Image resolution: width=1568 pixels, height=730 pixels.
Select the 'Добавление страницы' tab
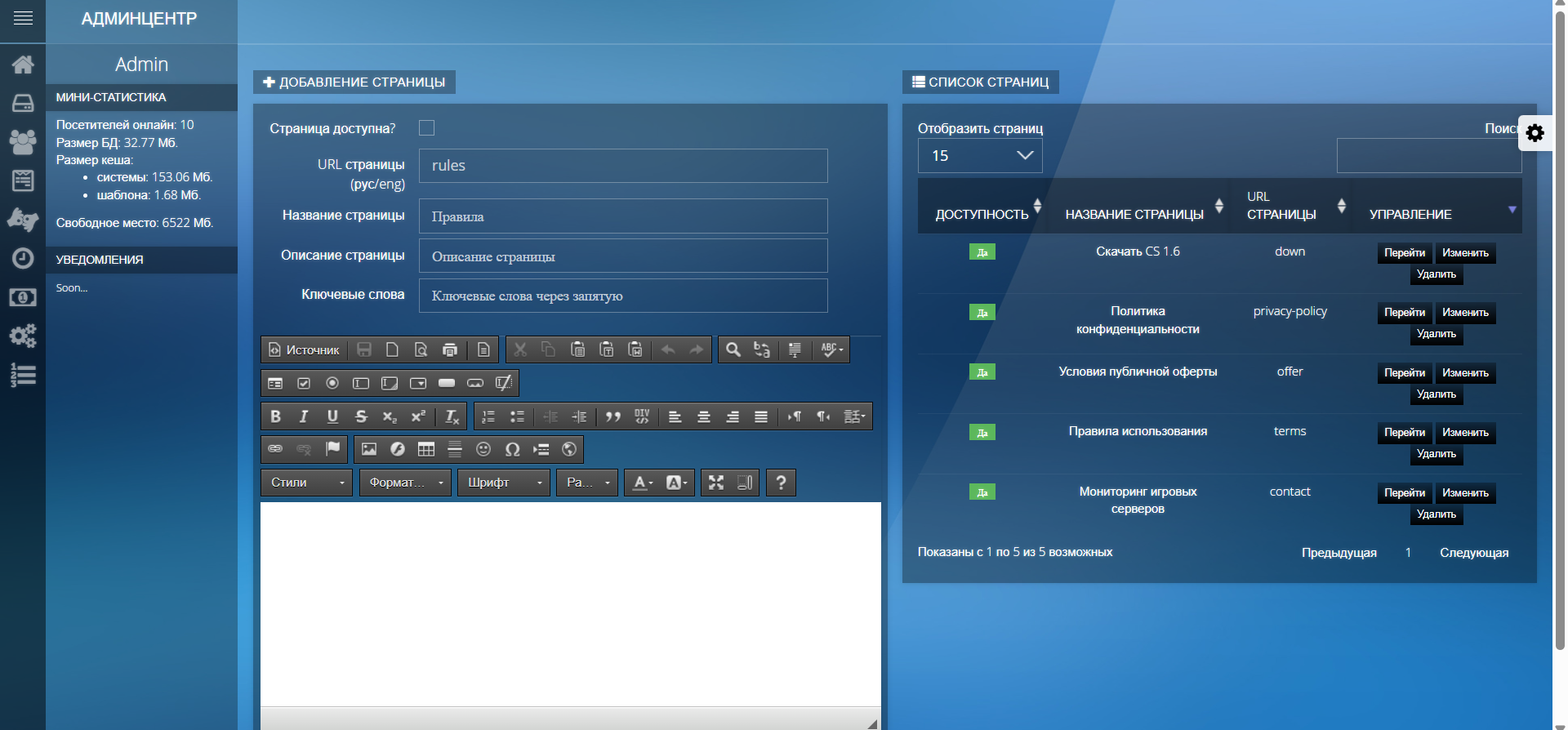(354, 82)
